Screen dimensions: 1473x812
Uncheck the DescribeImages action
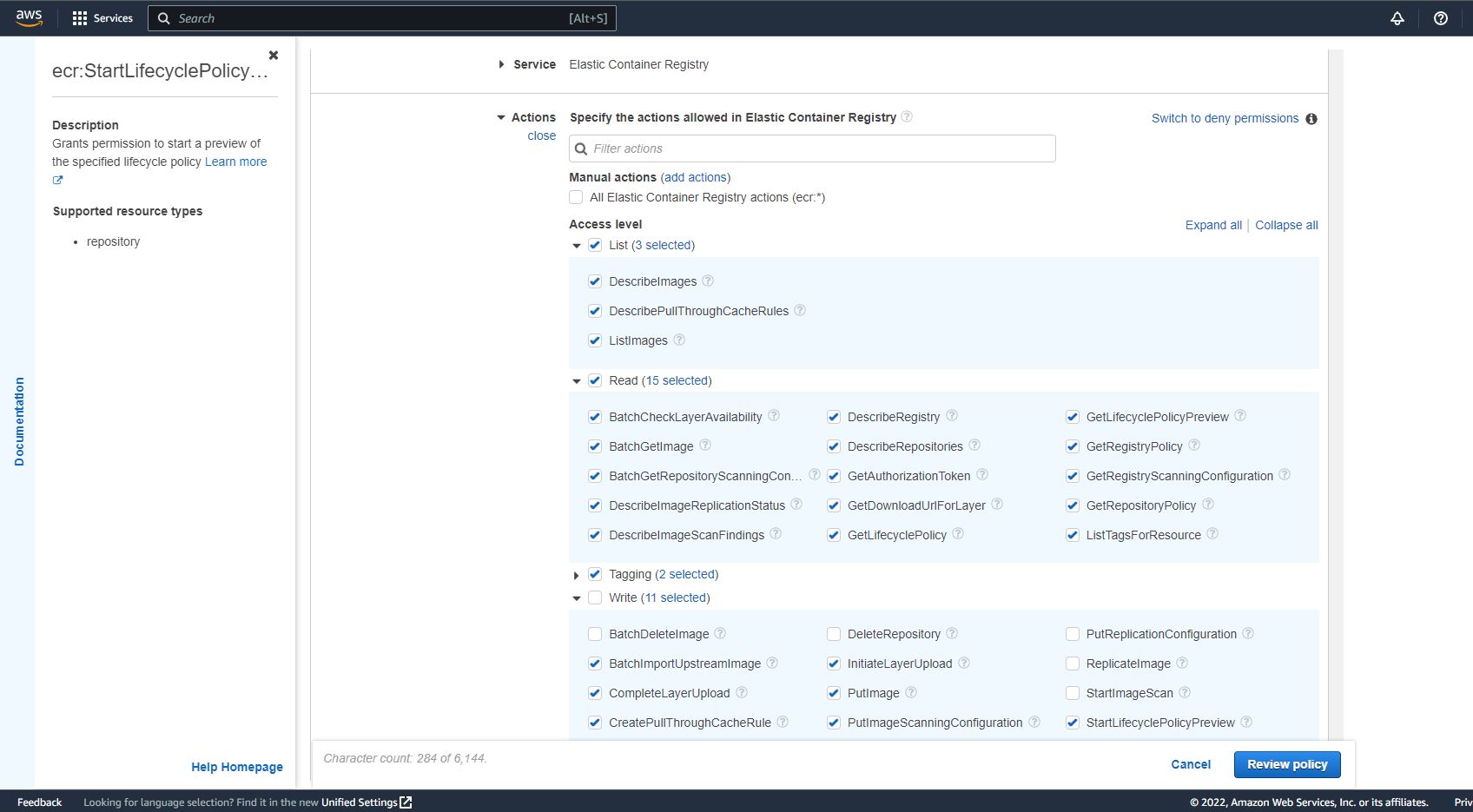click(595, 281)
